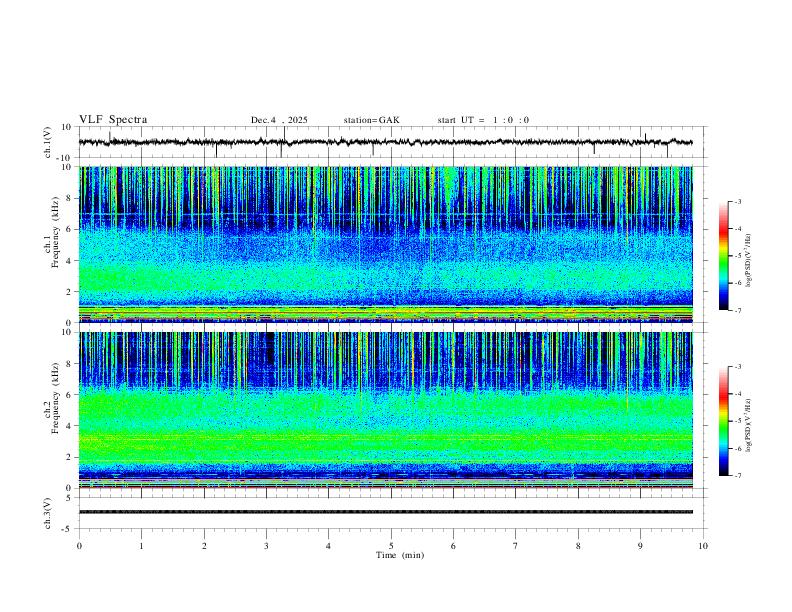This screenshot has height=612, width=792.
Task: Click the "ch.3(V)" axis label
Action: [x=48, y=513]
